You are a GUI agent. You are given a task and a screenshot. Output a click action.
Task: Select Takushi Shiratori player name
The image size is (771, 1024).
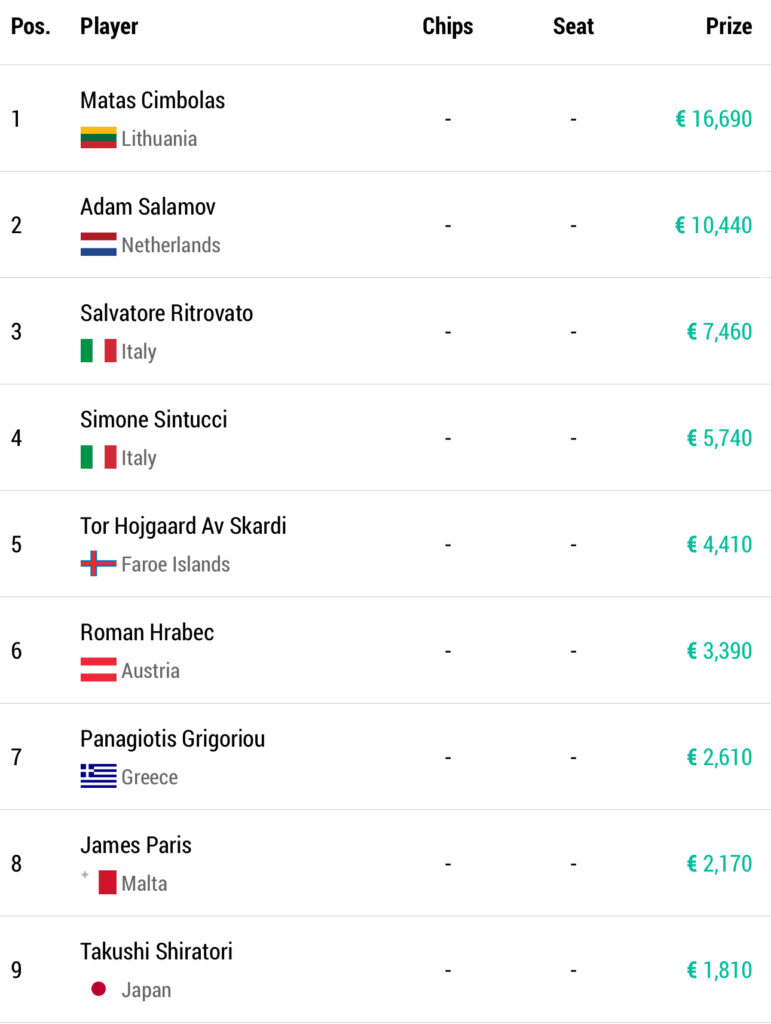(156, 951)
